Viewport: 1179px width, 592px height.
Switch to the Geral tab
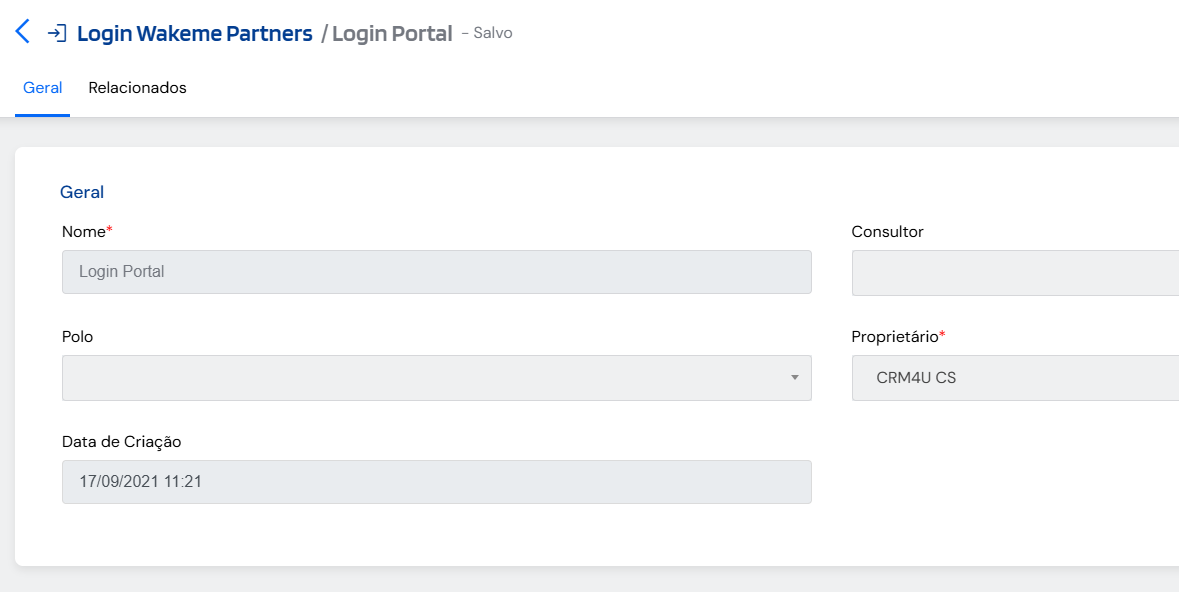(x=42, y=88)
